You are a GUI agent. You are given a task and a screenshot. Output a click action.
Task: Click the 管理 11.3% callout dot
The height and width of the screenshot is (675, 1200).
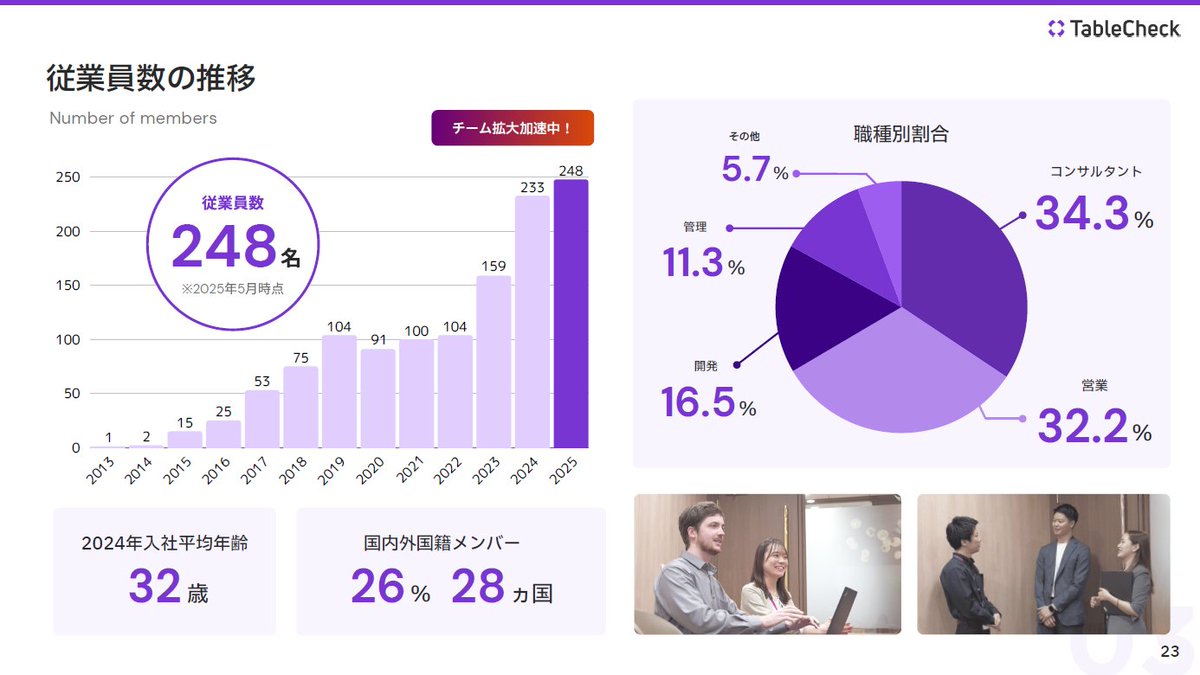729,227
